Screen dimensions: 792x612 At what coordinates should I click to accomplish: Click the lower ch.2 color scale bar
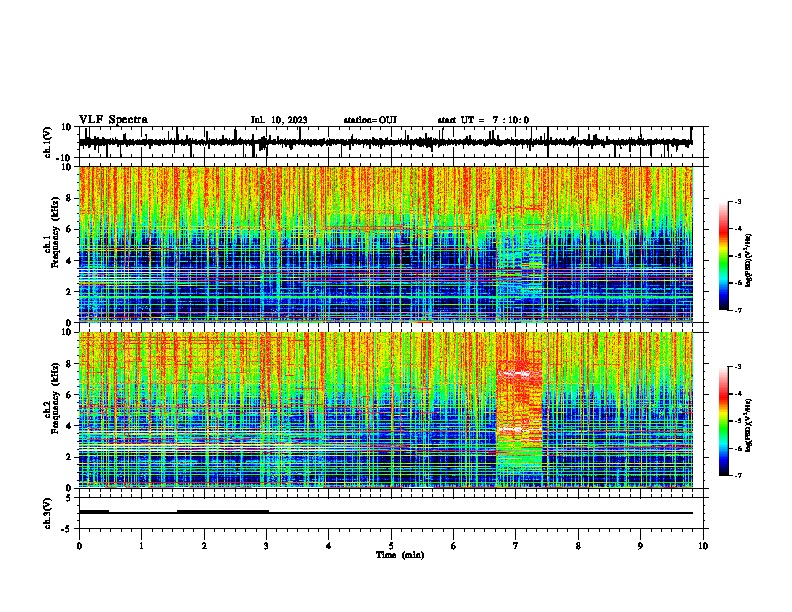point(723,421)
